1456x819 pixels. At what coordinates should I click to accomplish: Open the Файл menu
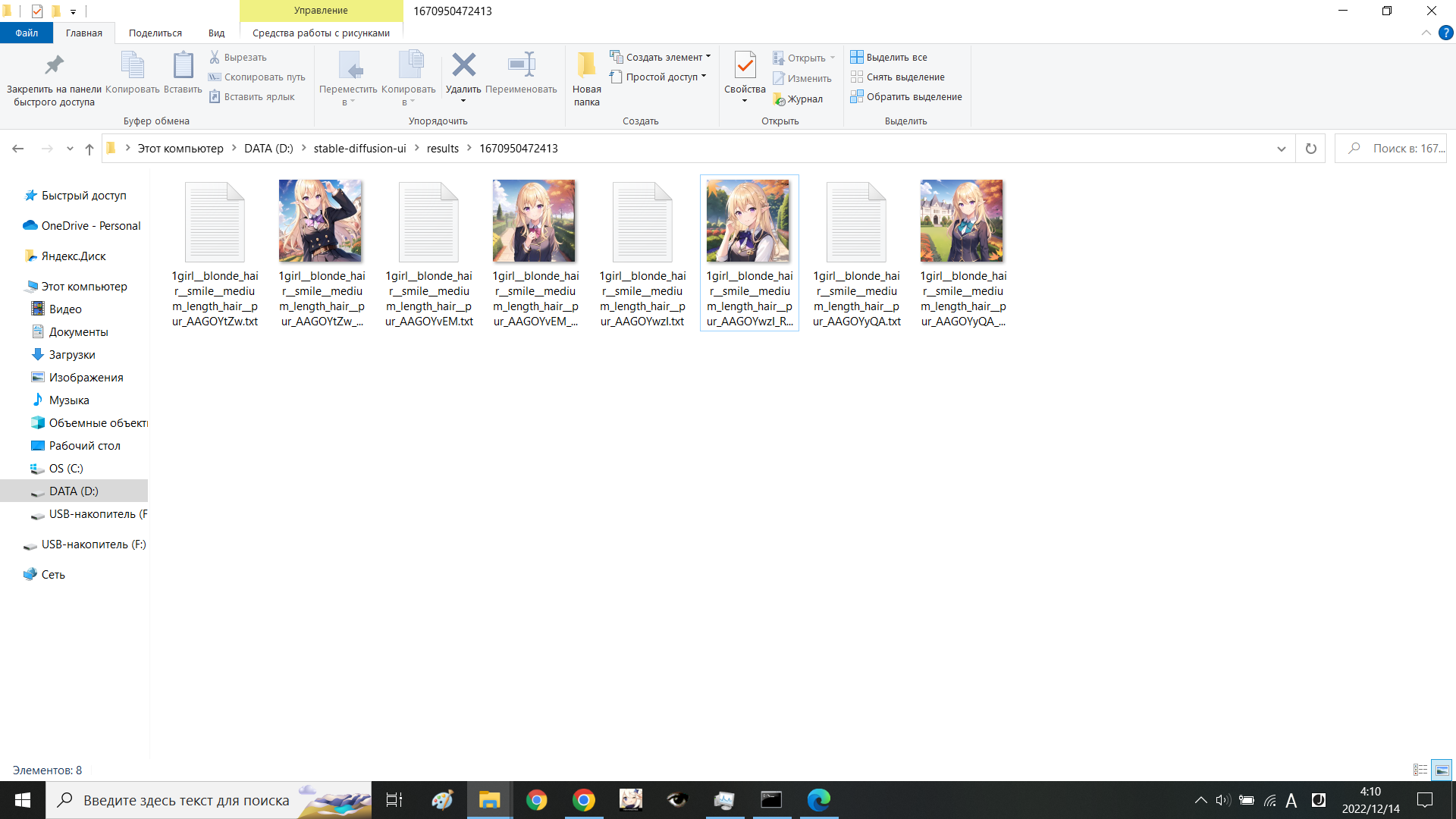(27, 33)
